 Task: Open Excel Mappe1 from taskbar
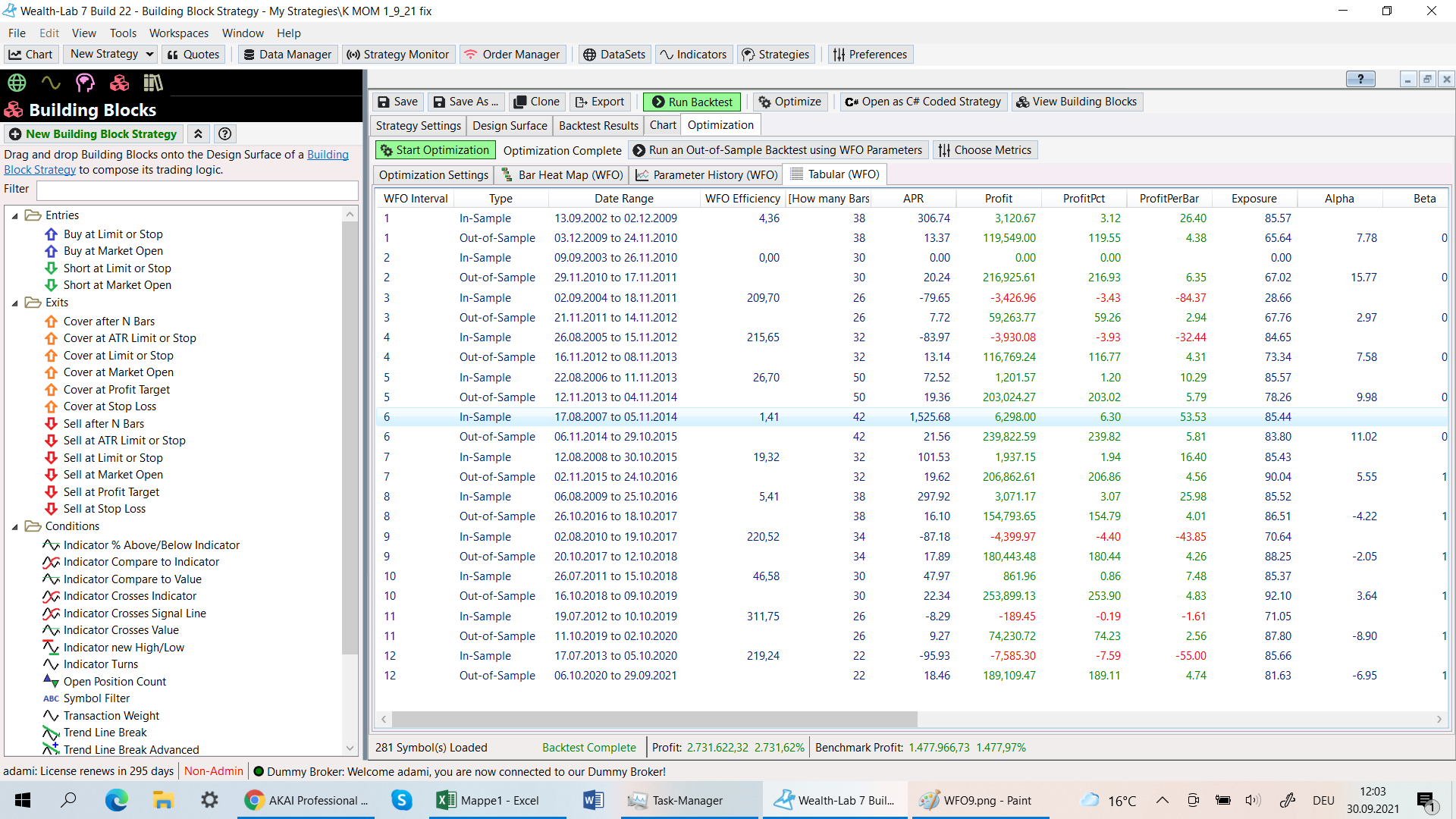point(488,800)
